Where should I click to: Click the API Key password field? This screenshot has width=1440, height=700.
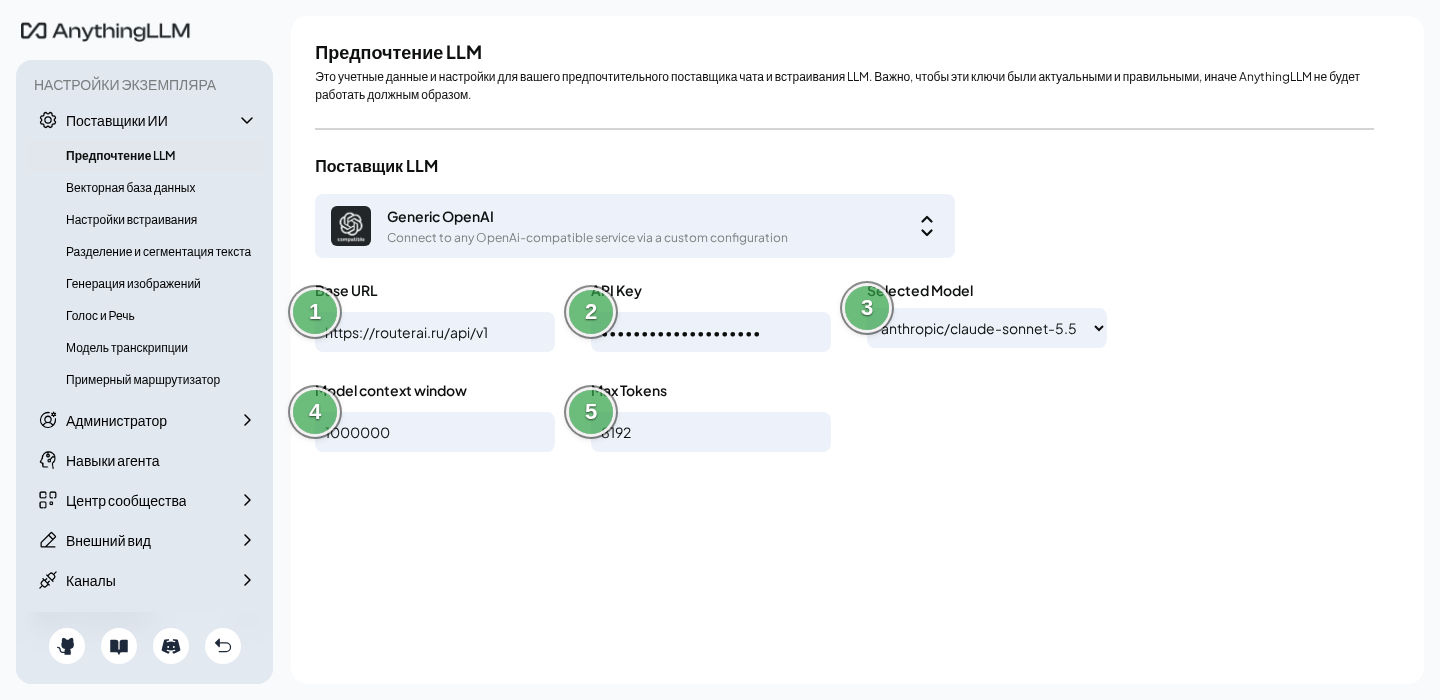coord(711,332)
